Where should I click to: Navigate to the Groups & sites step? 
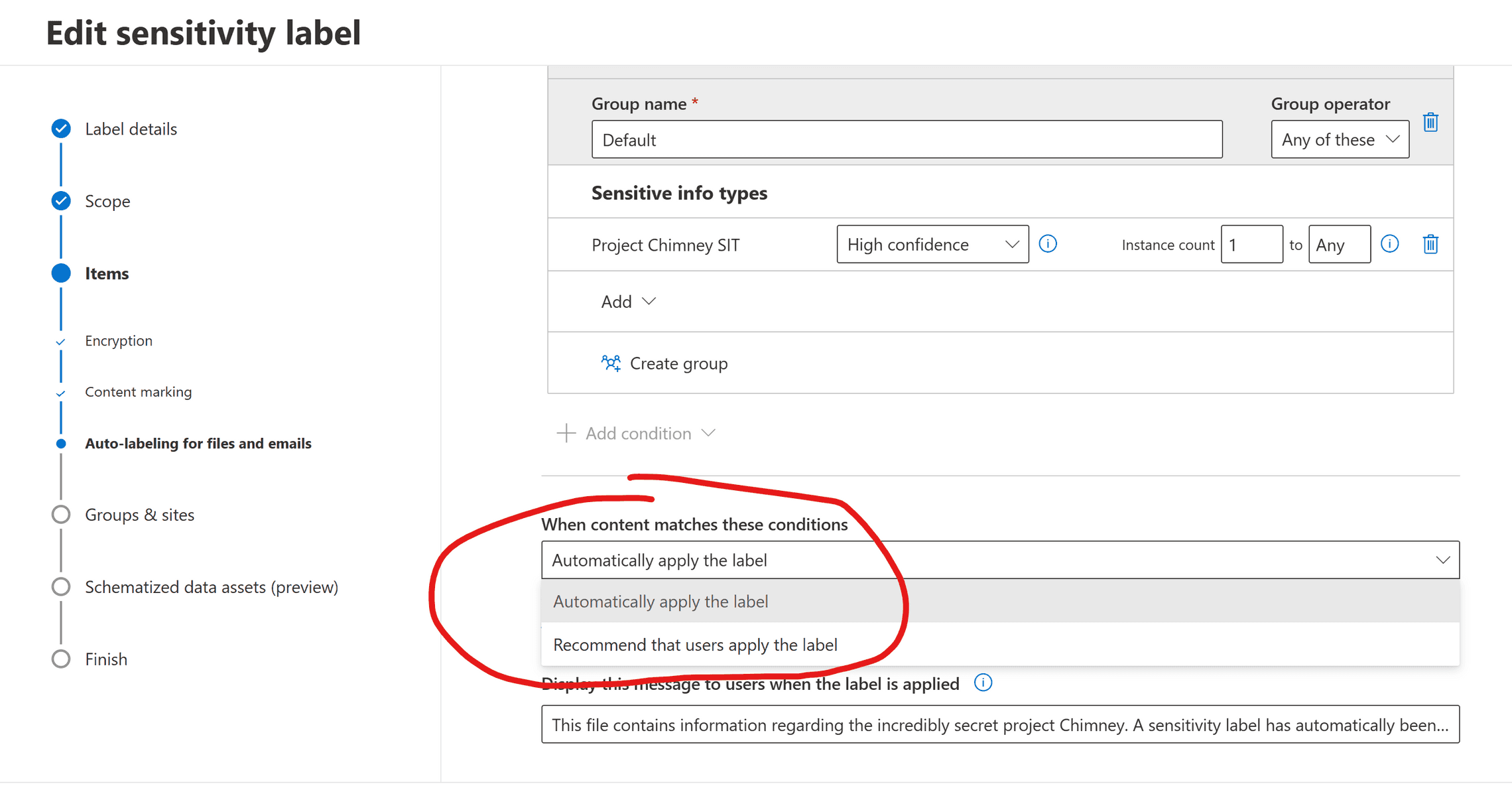click(x=139, y=514)
